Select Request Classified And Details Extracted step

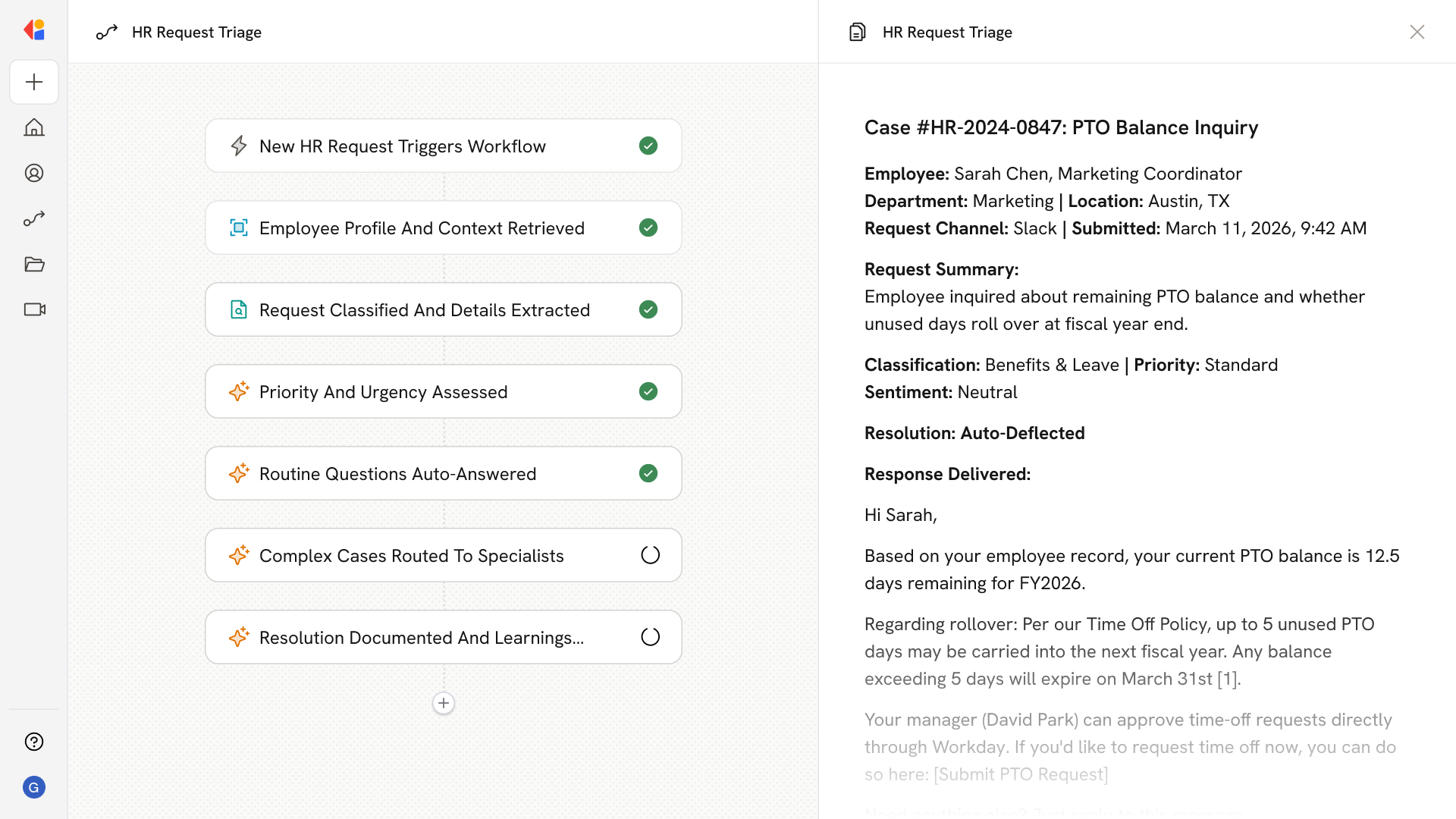point(424,310)
